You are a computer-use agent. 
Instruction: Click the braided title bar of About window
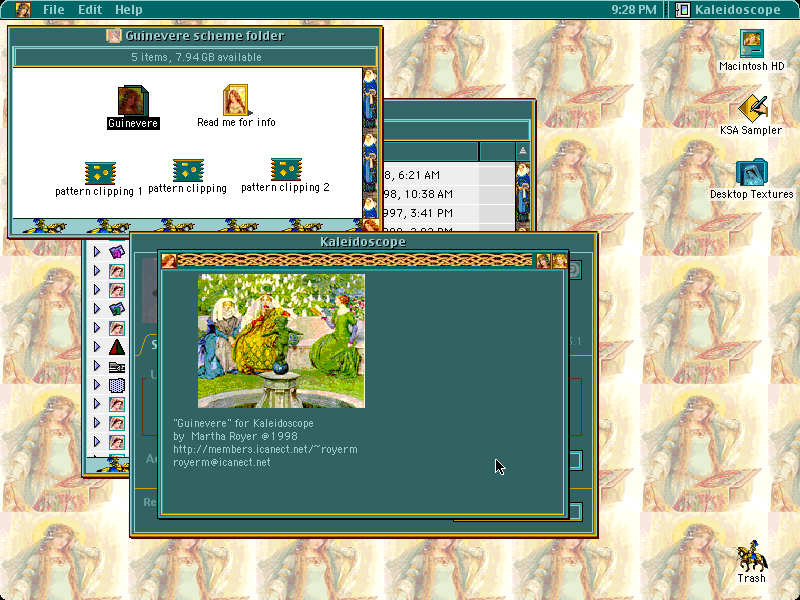(356, 261)
